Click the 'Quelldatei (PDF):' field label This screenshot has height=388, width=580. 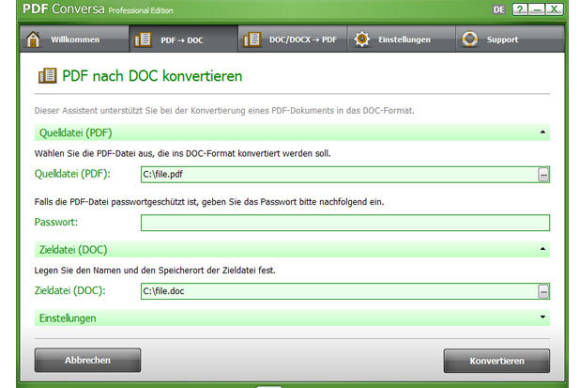72,173
